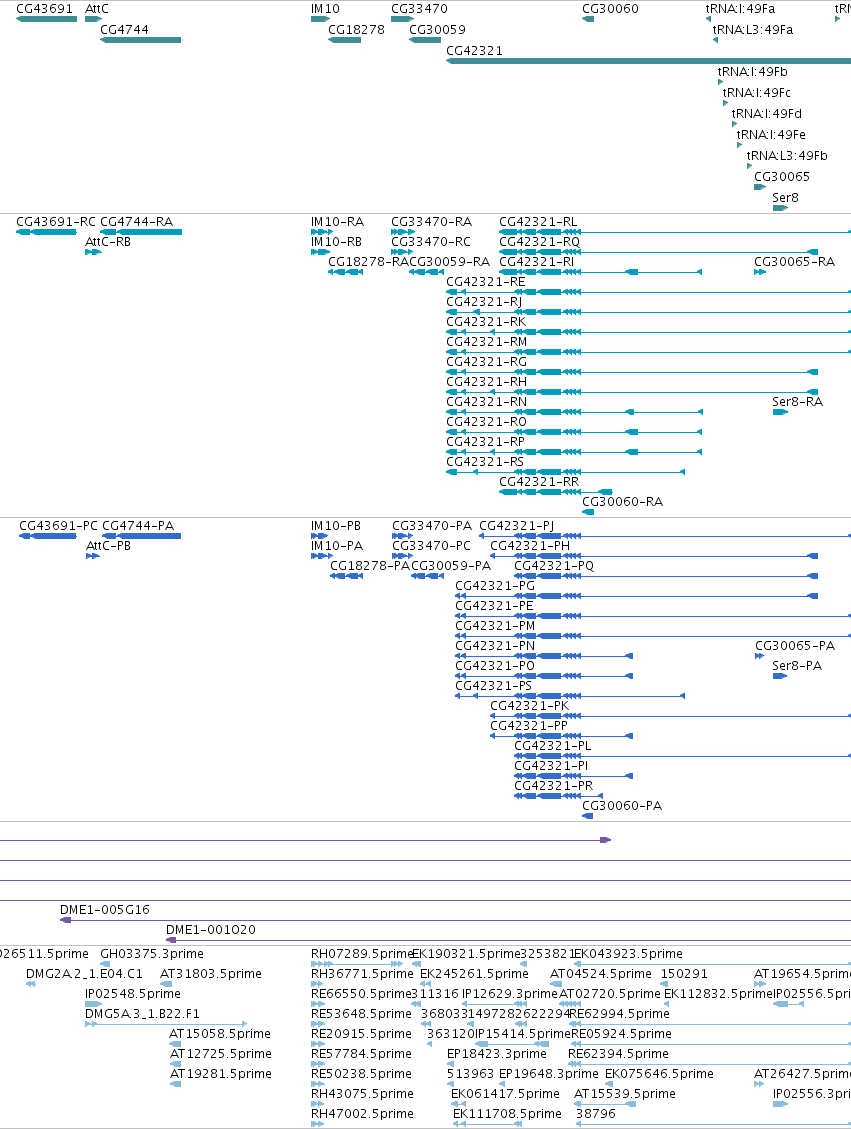Image resolution: width=851 pixels, height=1129 pixels.
Task: Select transcript CG42321-RJ
Action: pos(649,312)
